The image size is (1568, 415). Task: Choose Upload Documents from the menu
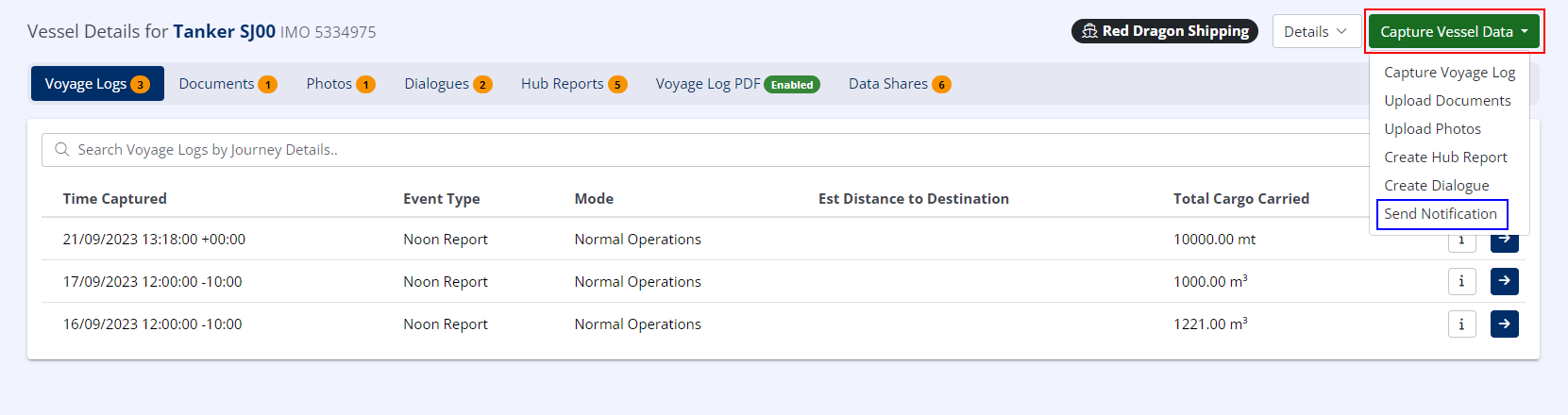coord(1447,101)
